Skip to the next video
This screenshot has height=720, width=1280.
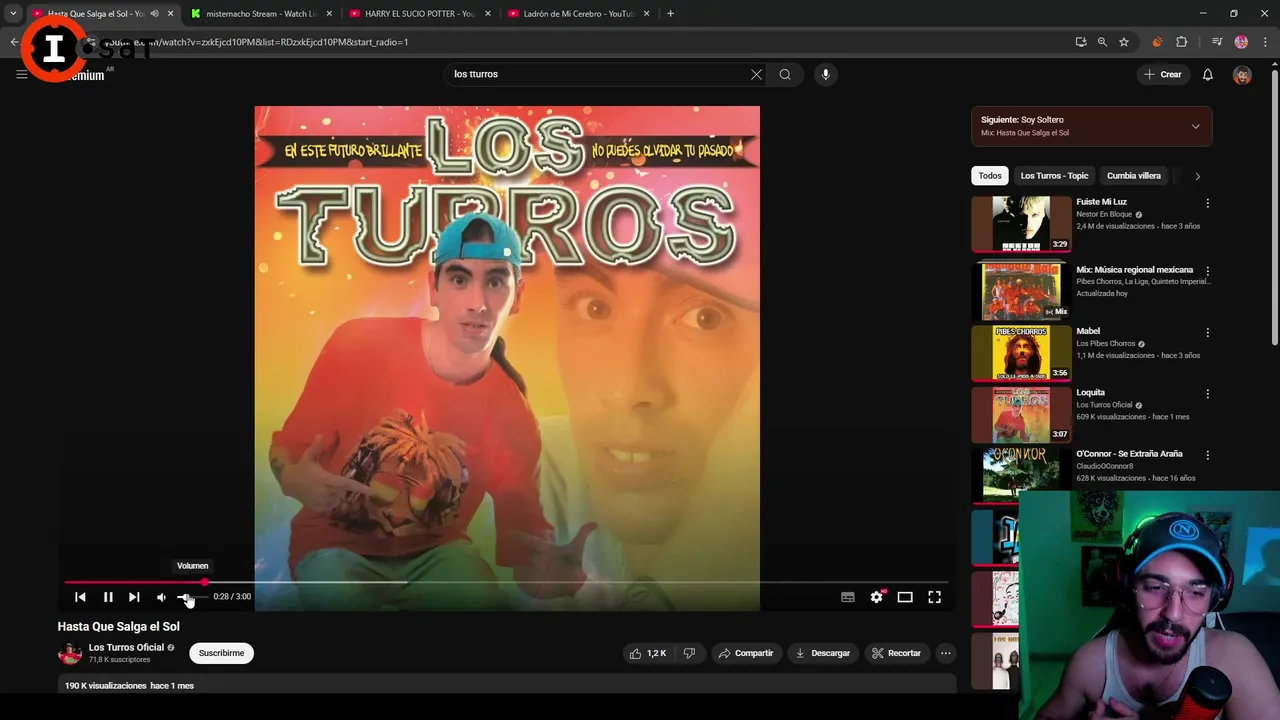click(134, 597)
